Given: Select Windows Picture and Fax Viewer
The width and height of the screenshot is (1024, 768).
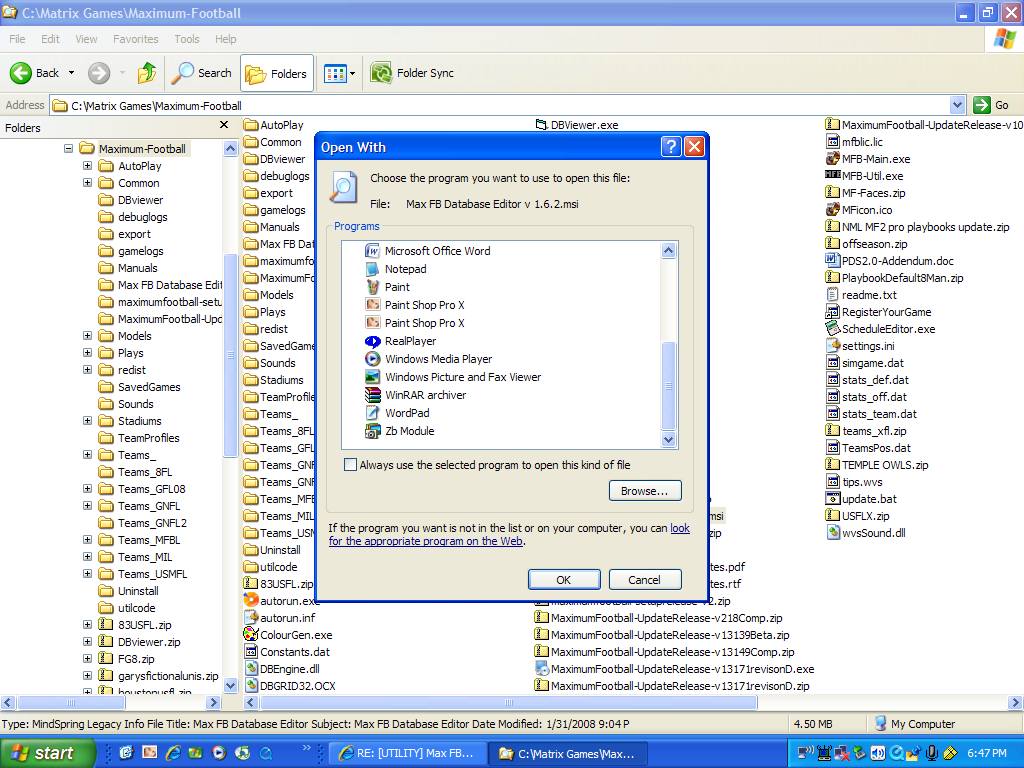Looking at the screenshot, I should (x=453, y=377).
